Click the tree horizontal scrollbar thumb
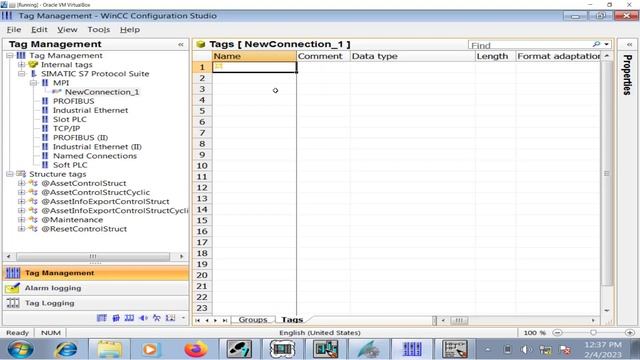Viewport: 640px width, 360px height. click(x=93, y=256)
